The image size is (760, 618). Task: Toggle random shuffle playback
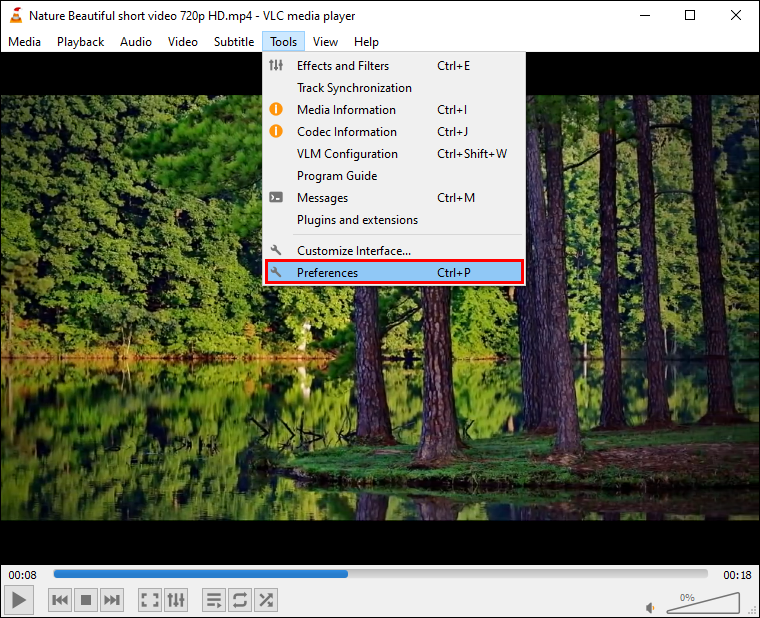click(x=266, y=600)
